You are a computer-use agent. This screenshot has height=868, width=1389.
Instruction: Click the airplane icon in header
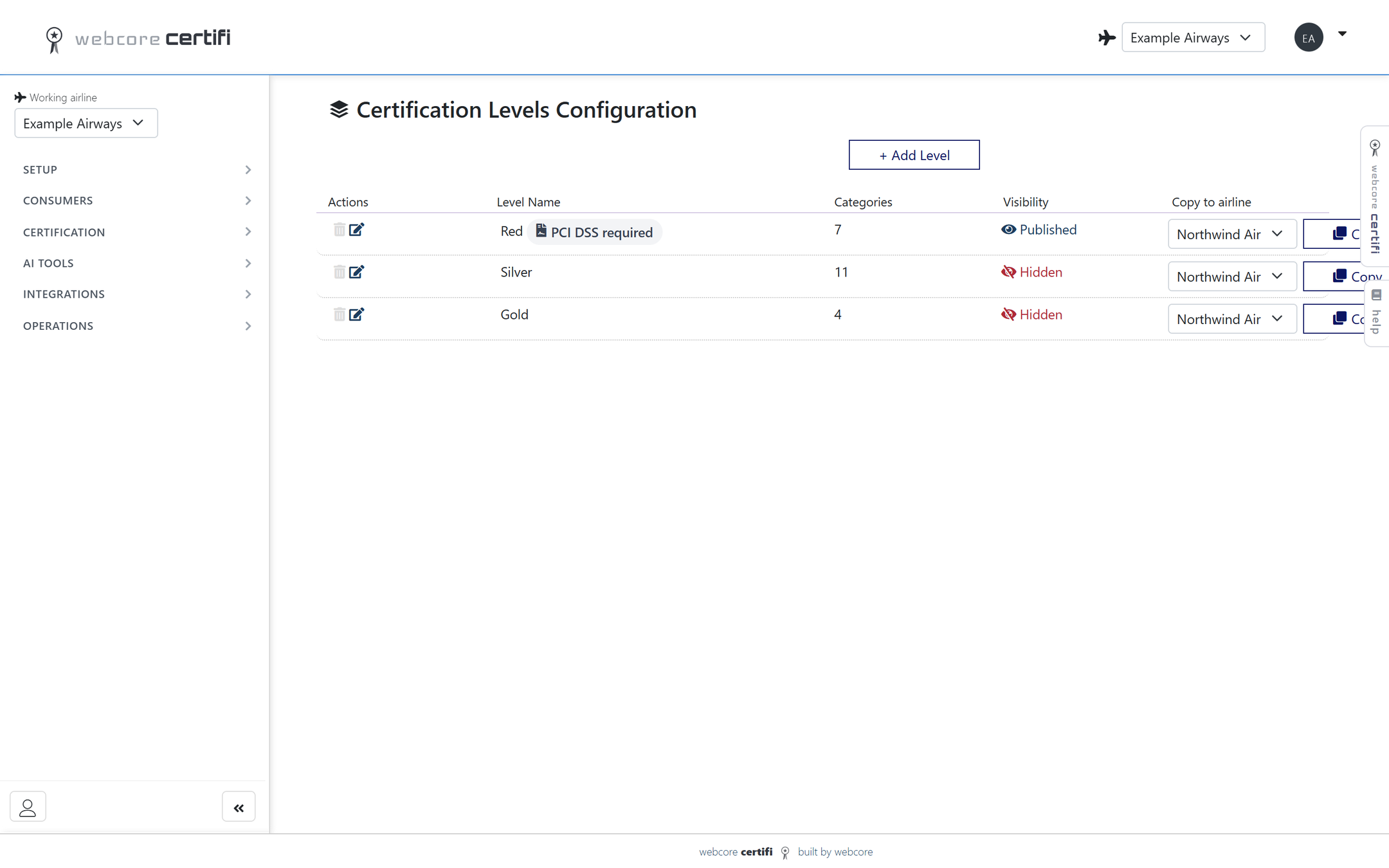coord(1106,38)
